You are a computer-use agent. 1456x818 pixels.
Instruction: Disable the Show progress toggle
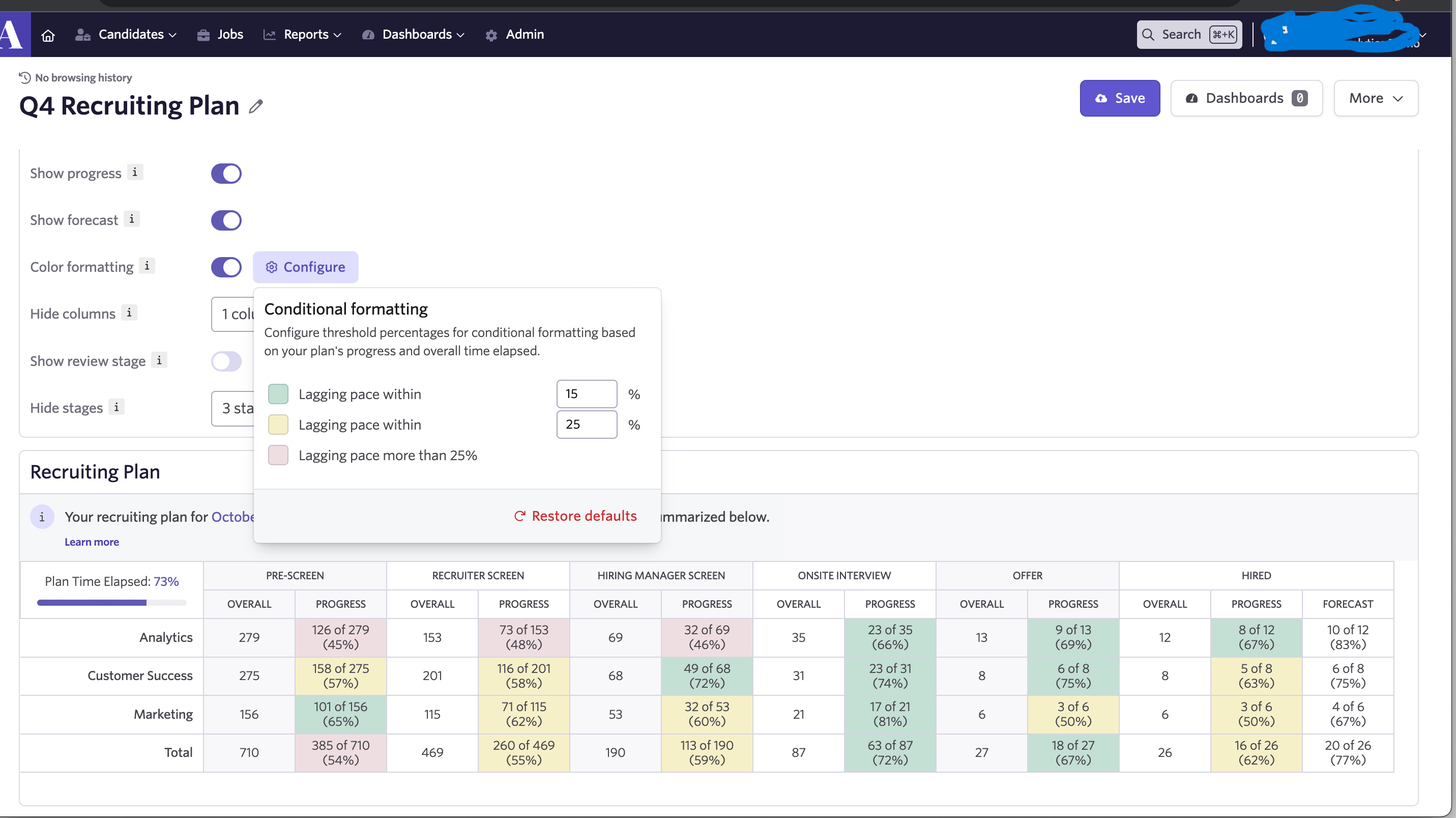coord(226,174)
